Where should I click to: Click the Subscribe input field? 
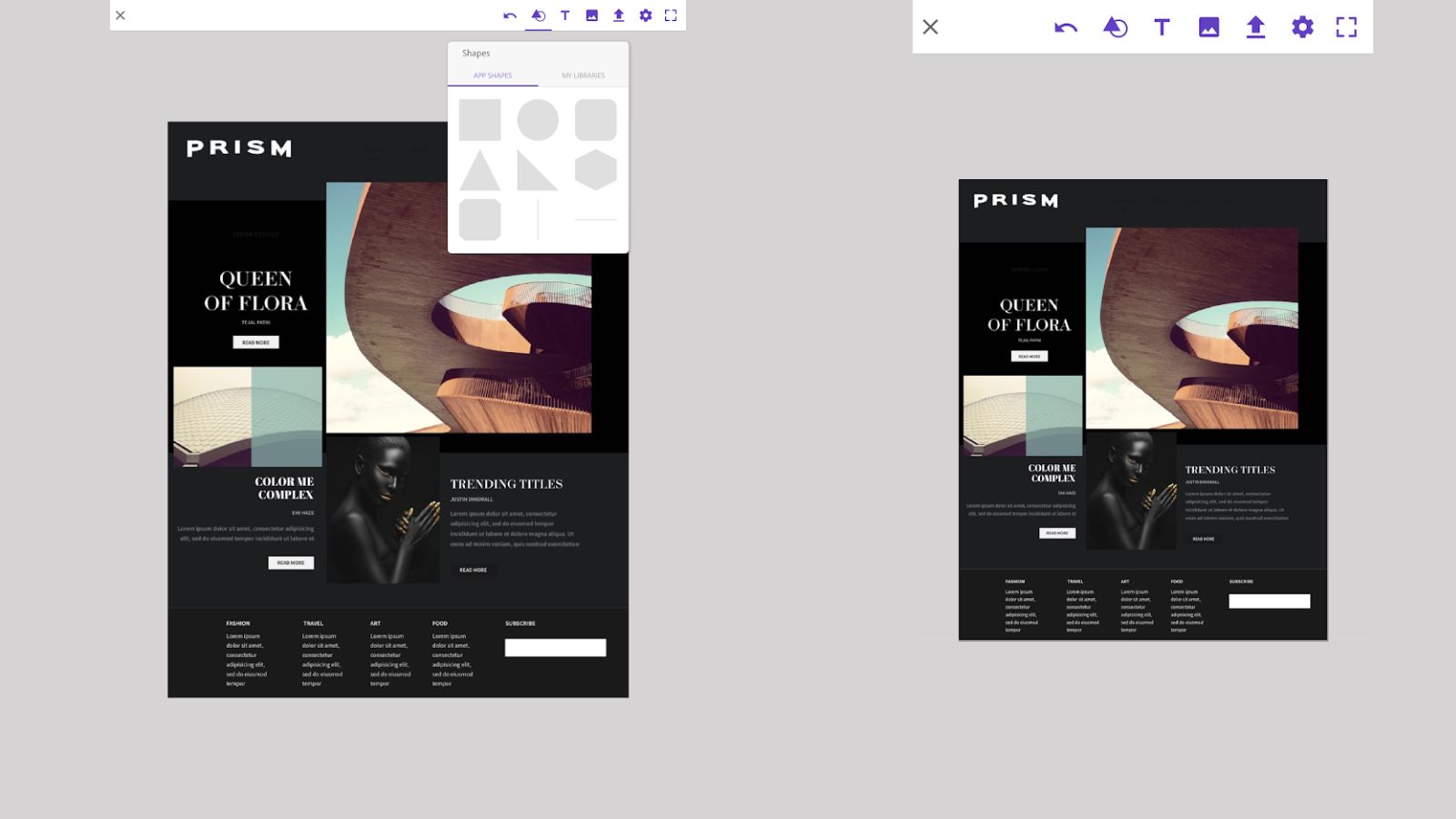coord(555,647)
